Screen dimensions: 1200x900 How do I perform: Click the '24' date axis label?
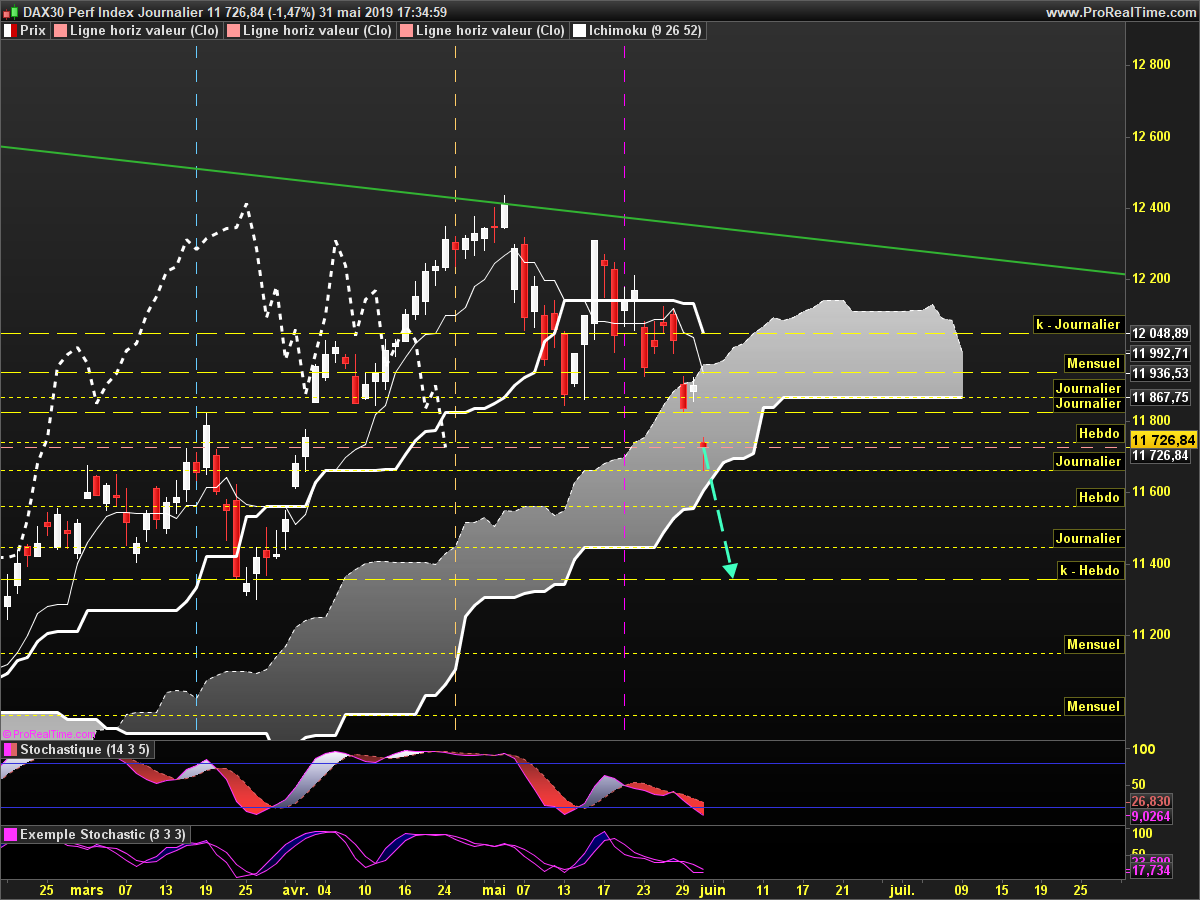click(x=445, y=888)
